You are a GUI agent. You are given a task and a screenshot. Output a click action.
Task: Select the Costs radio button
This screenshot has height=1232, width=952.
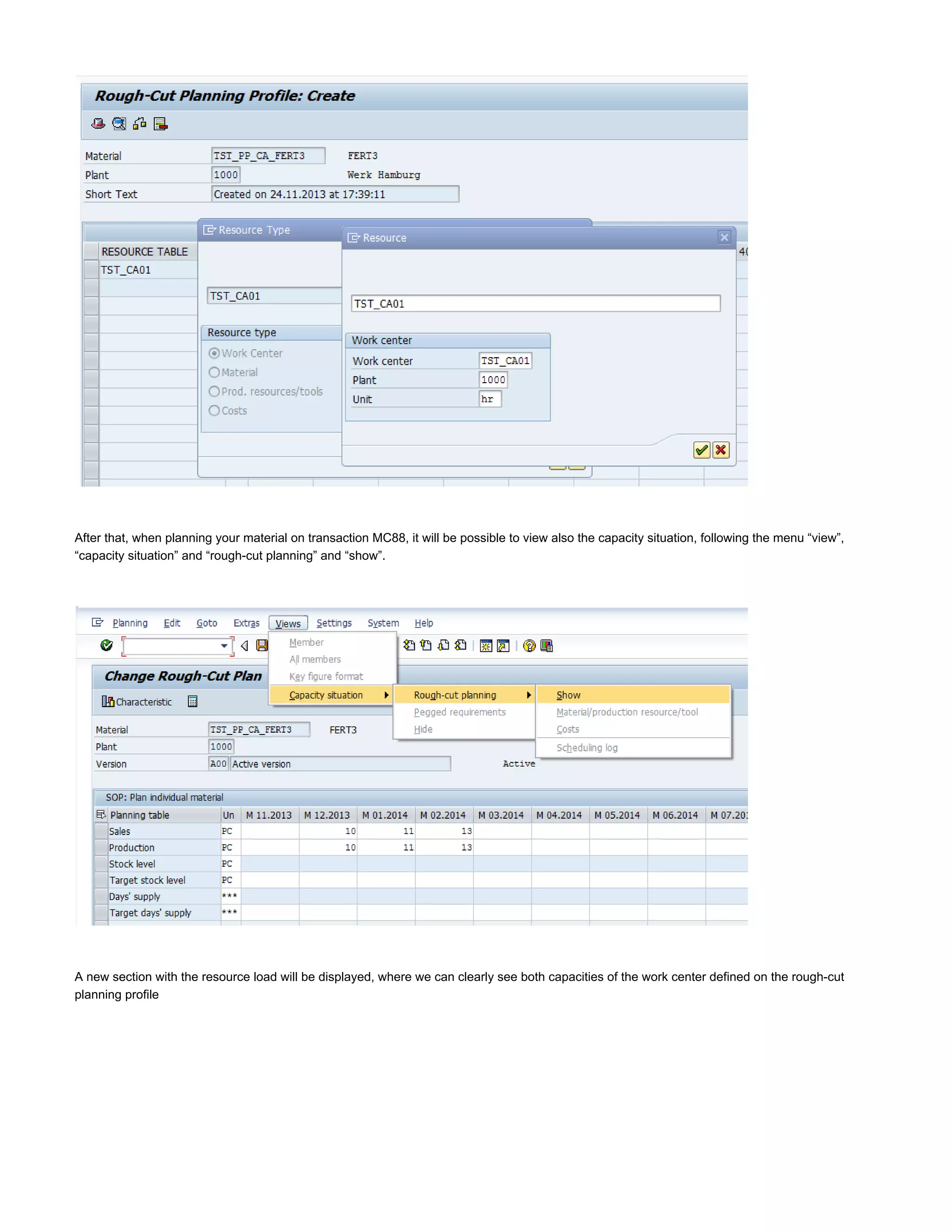point(214,411)
